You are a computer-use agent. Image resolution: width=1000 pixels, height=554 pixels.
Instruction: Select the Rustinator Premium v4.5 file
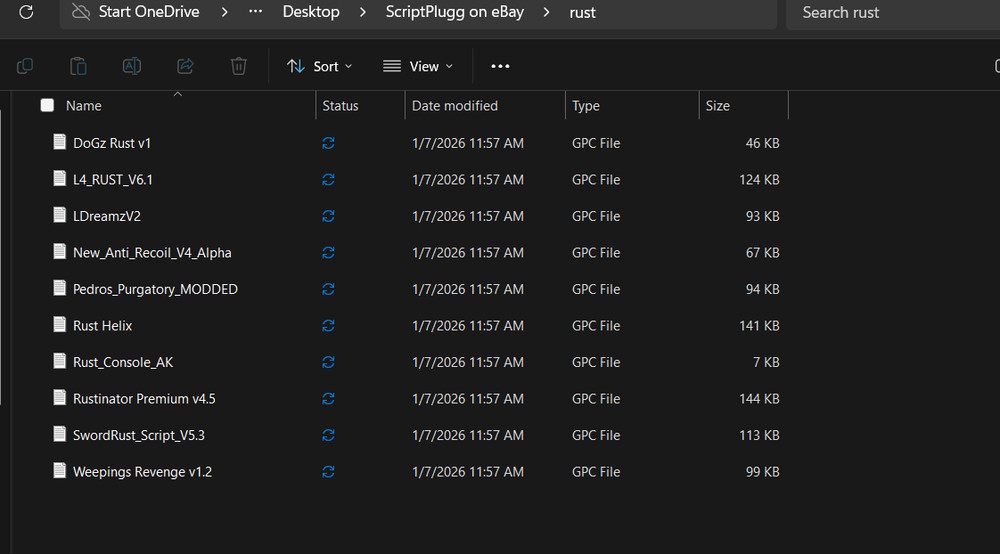(x=144, y=399)
